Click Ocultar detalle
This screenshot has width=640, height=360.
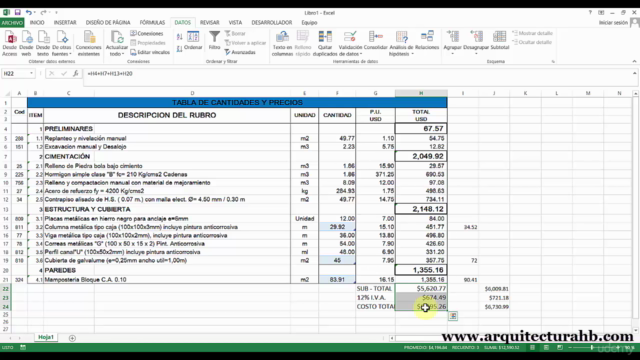click(x=532, y=42)
